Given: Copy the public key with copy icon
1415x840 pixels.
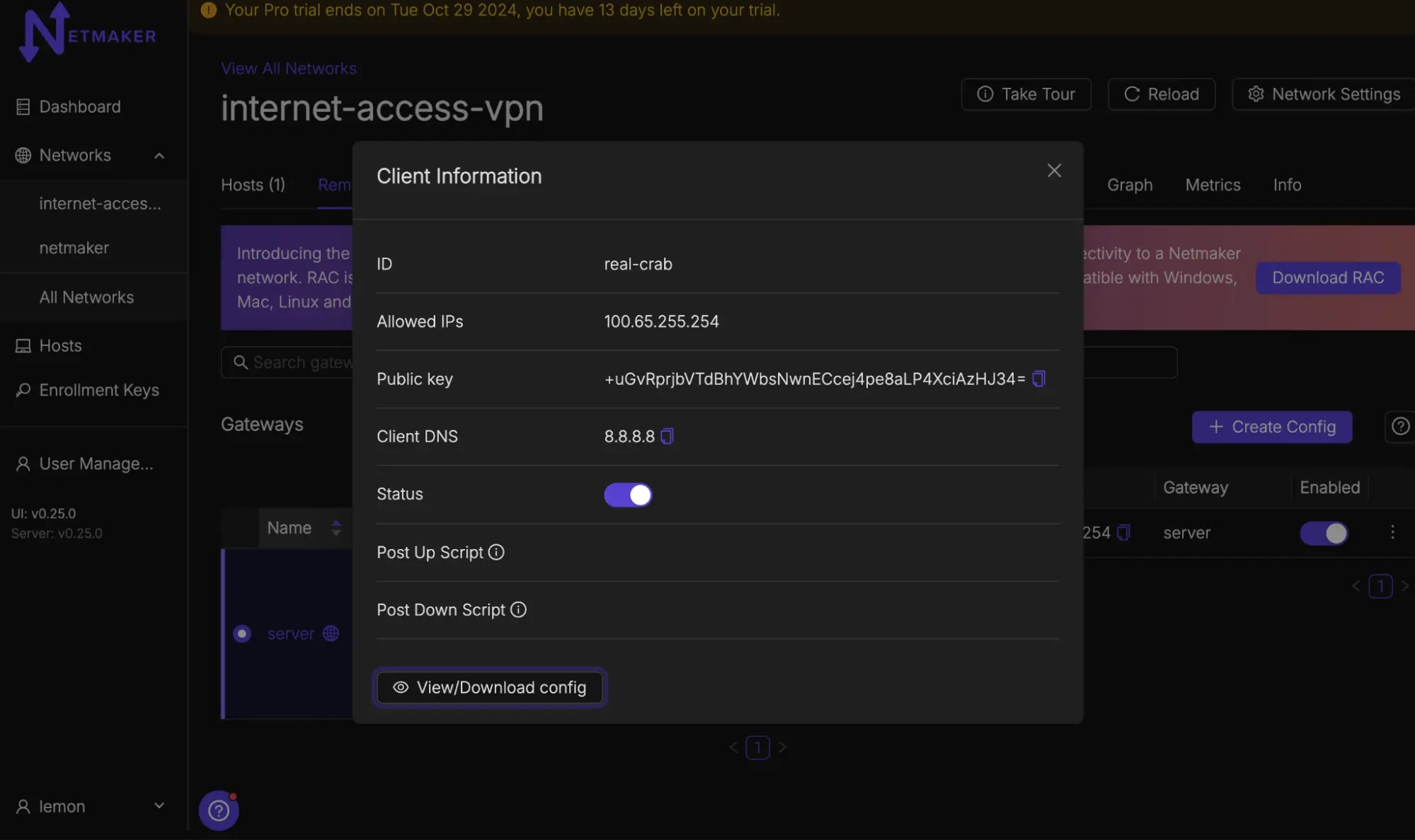Looking at the screenshot, I should [1038, 379].
